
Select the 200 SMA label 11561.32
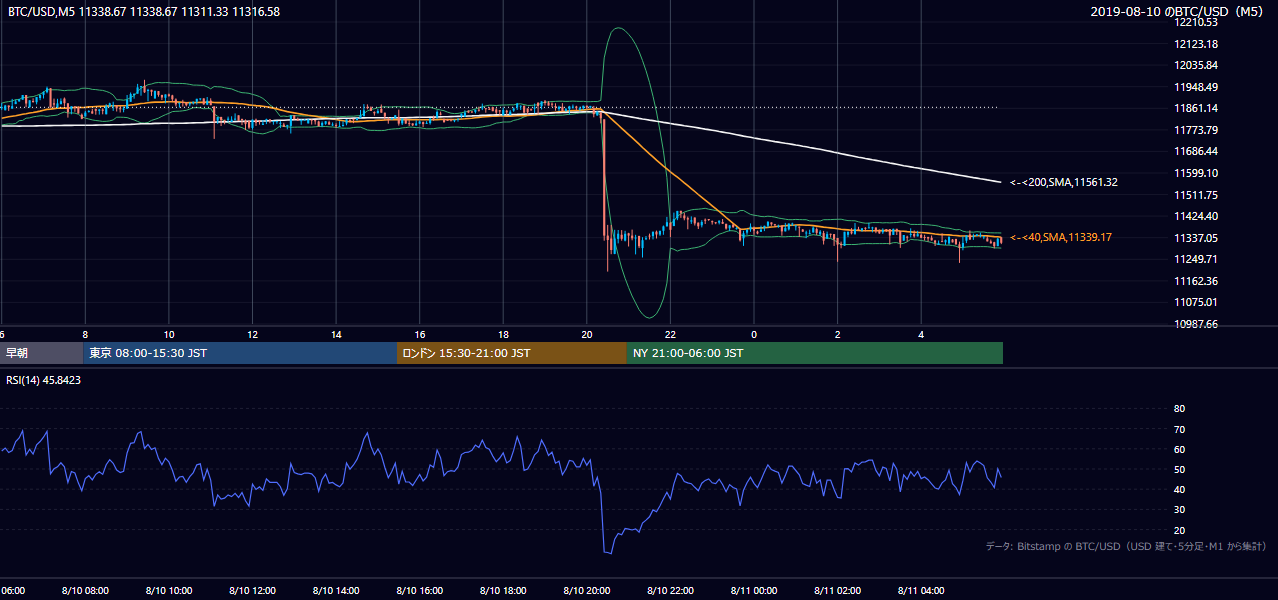(1064, 182)
